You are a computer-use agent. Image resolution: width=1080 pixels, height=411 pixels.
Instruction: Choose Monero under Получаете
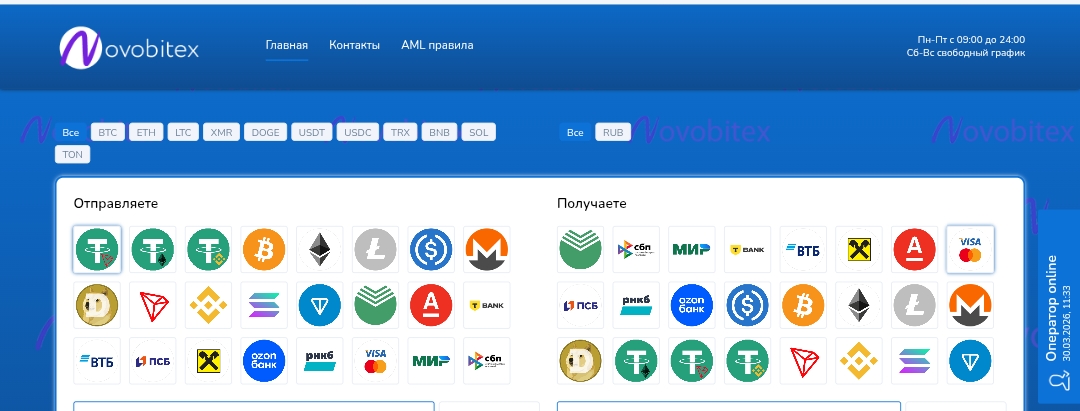[x=970, y=305]
